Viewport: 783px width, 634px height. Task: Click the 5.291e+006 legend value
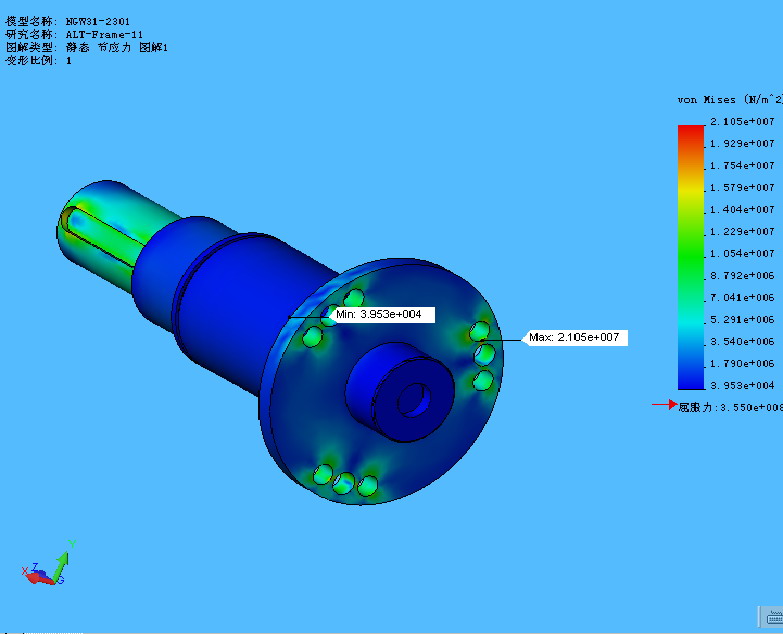742,319
